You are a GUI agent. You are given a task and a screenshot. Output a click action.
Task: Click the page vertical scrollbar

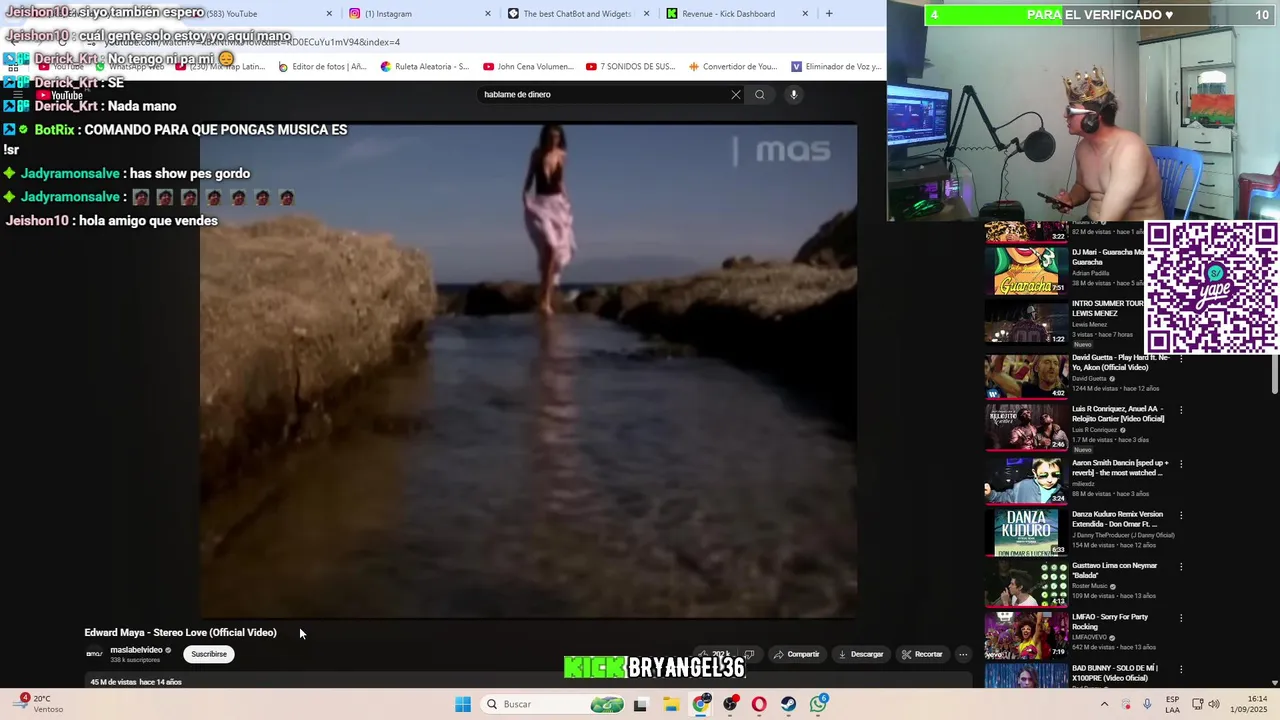click(1275, 375)
